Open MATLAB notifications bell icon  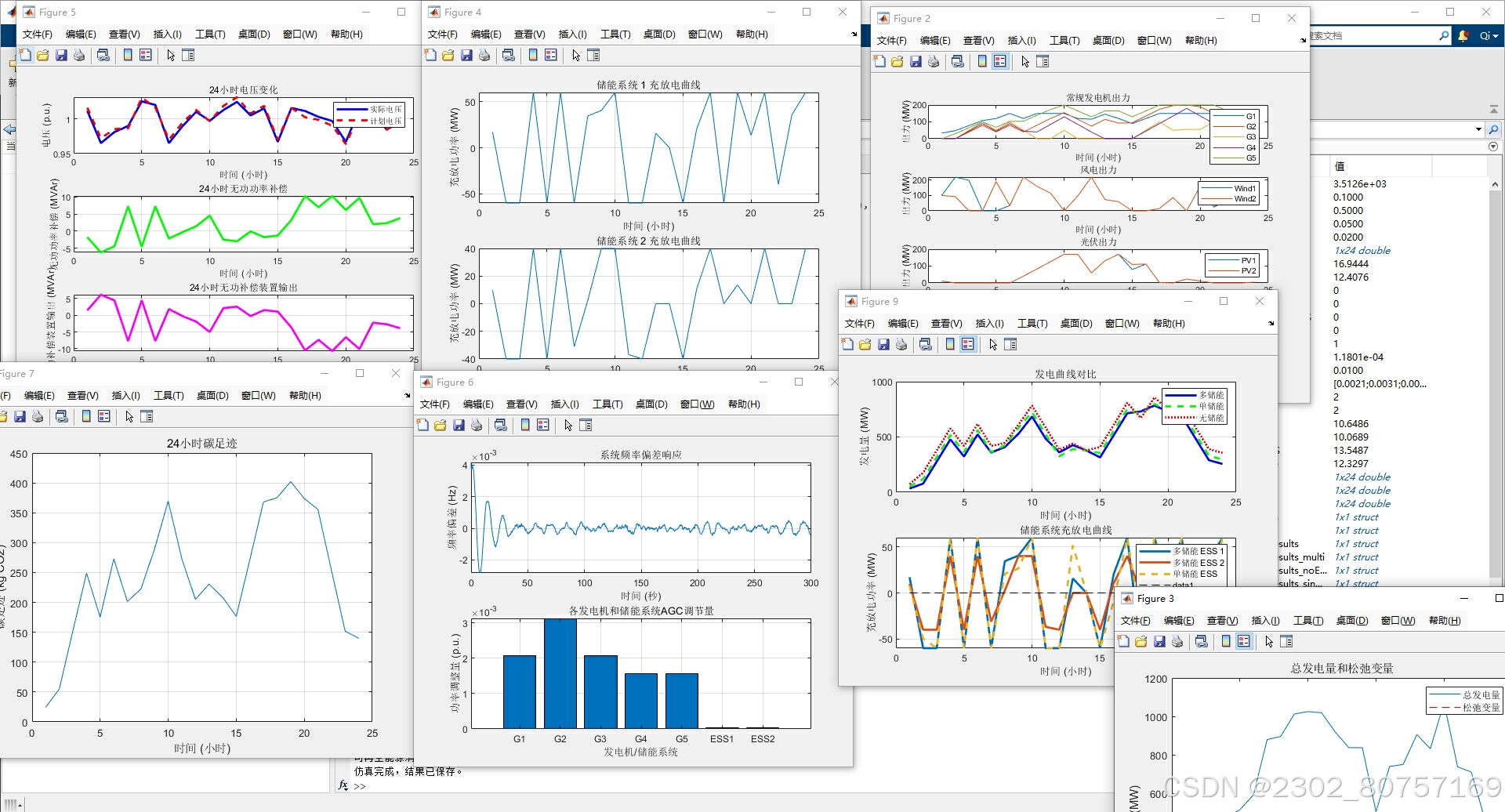click(1463, 36)
